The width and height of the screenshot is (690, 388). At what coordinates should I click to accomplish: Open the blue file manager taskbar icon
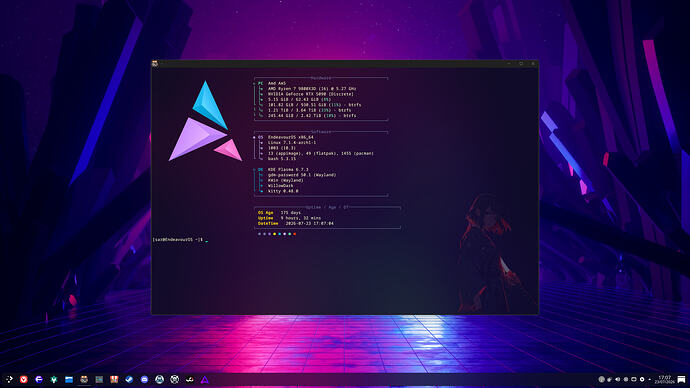[69, 379]
